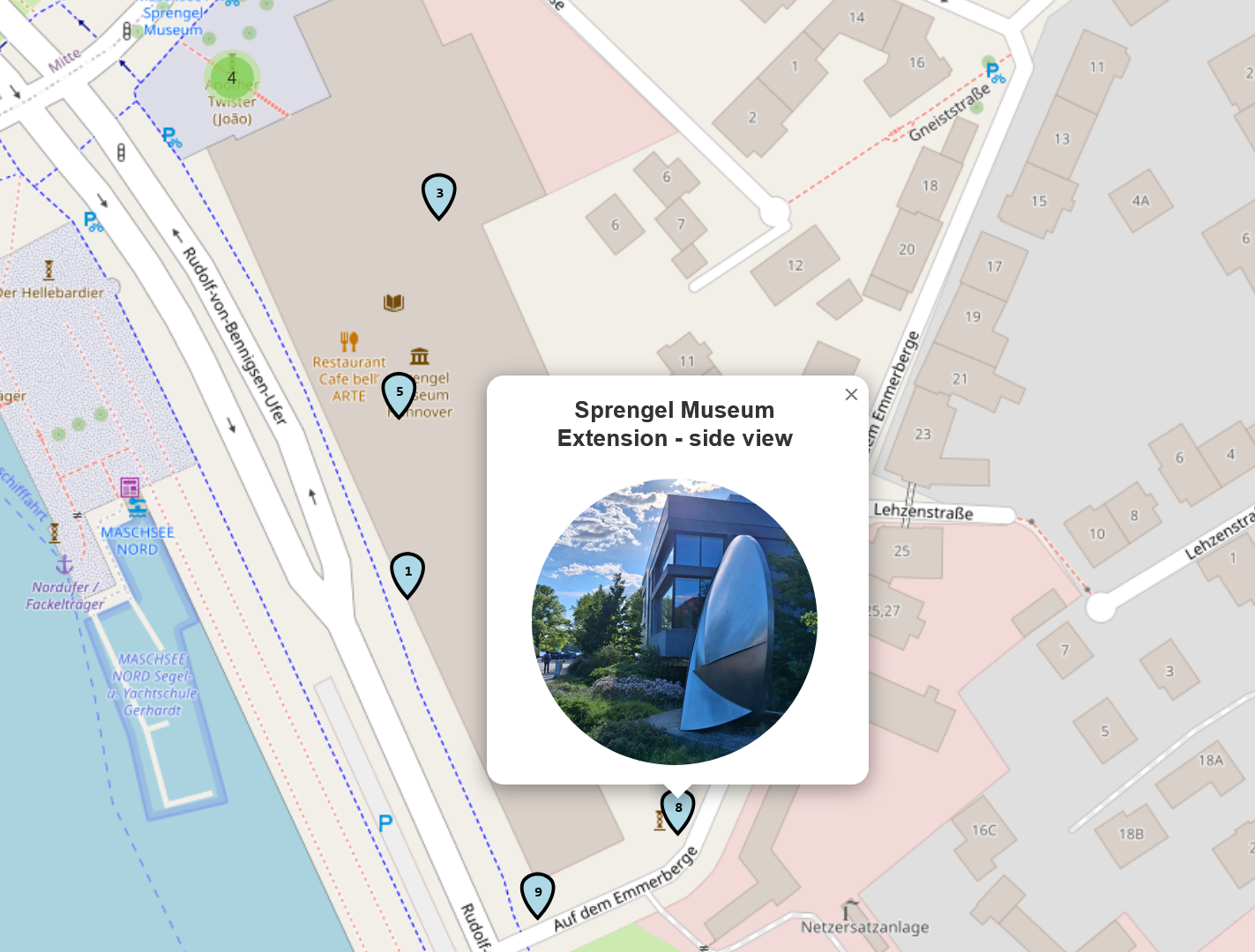Click the 'Rudolf-von-Bennigsen-Ufer' road label
Image resolution: width=1255 pixels, height=952 pixels.
[235, 336]
